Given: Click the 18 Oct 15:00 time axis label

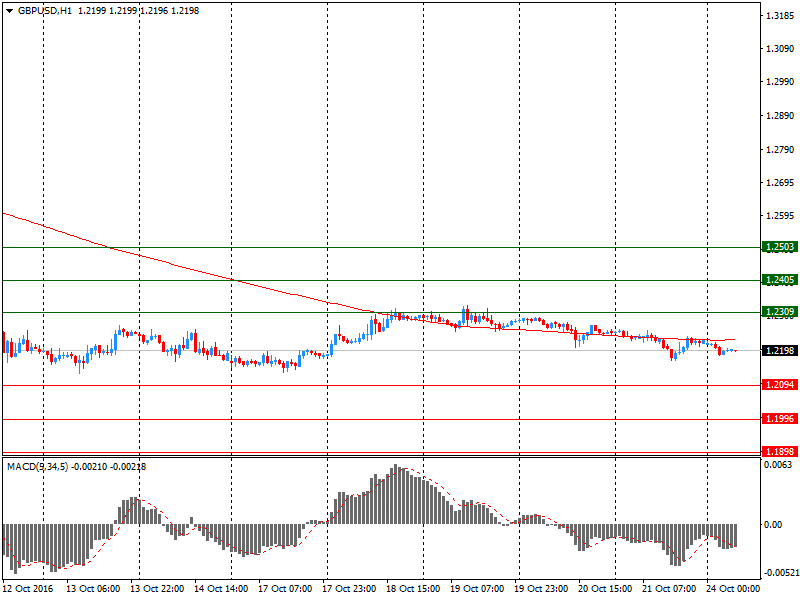Looking at the screenshot, I should pos(413,589).
